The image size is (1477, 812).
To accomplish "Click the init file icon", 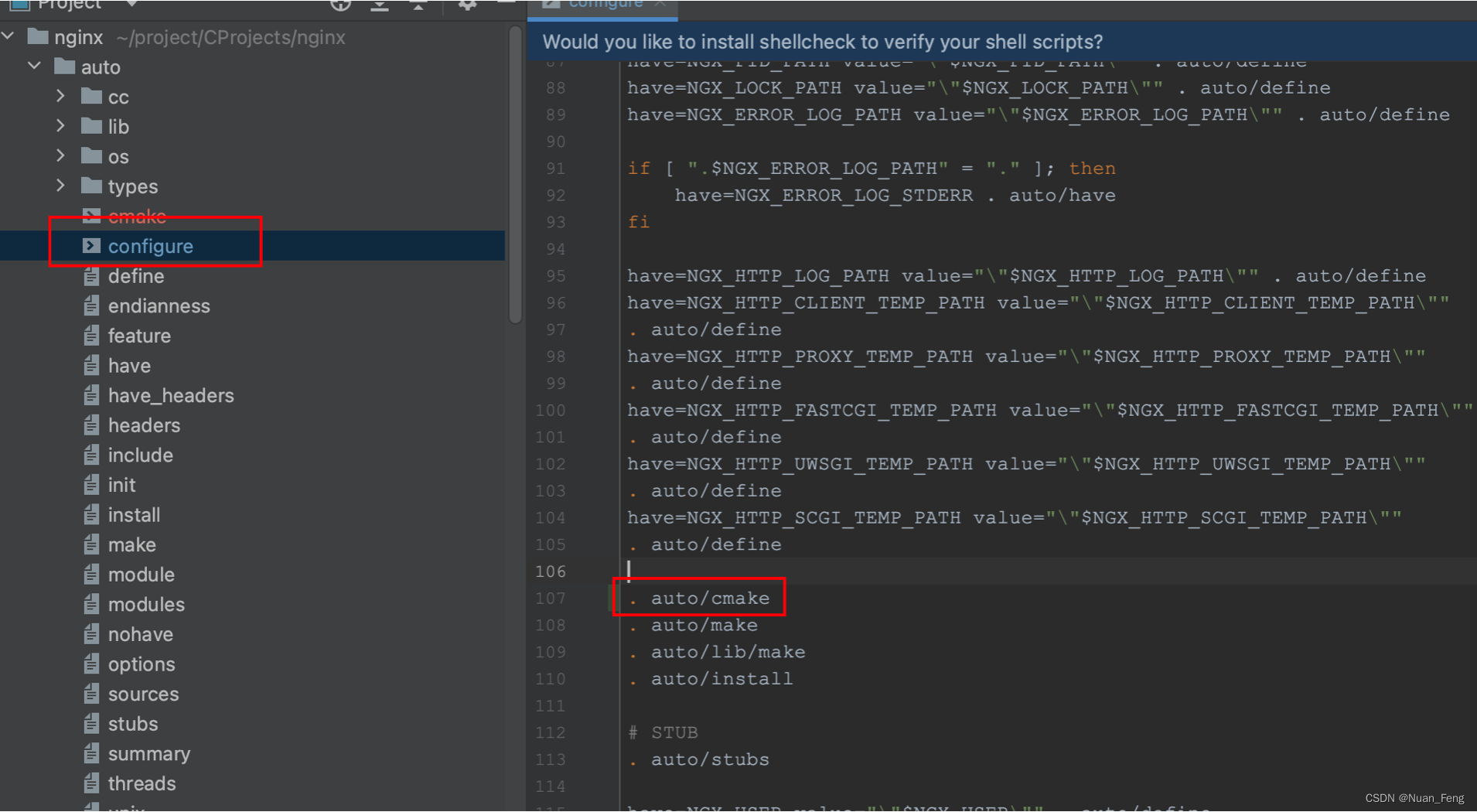I will coord(91,484).
